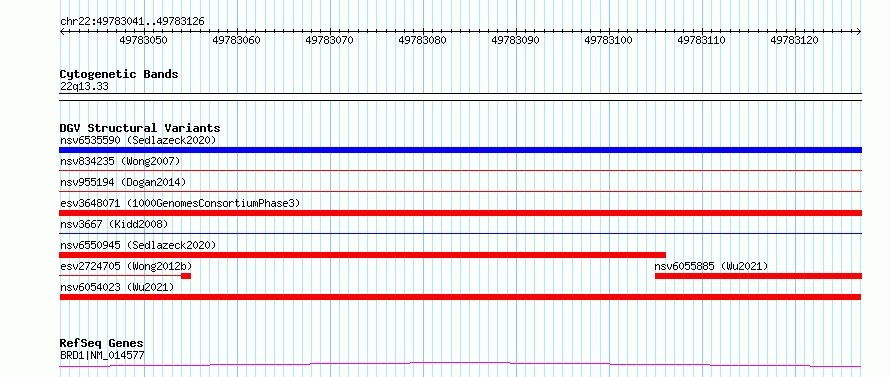Click the nsv955194 (Dogan2014) label
The image size is (890, 377).
[123, 182]
